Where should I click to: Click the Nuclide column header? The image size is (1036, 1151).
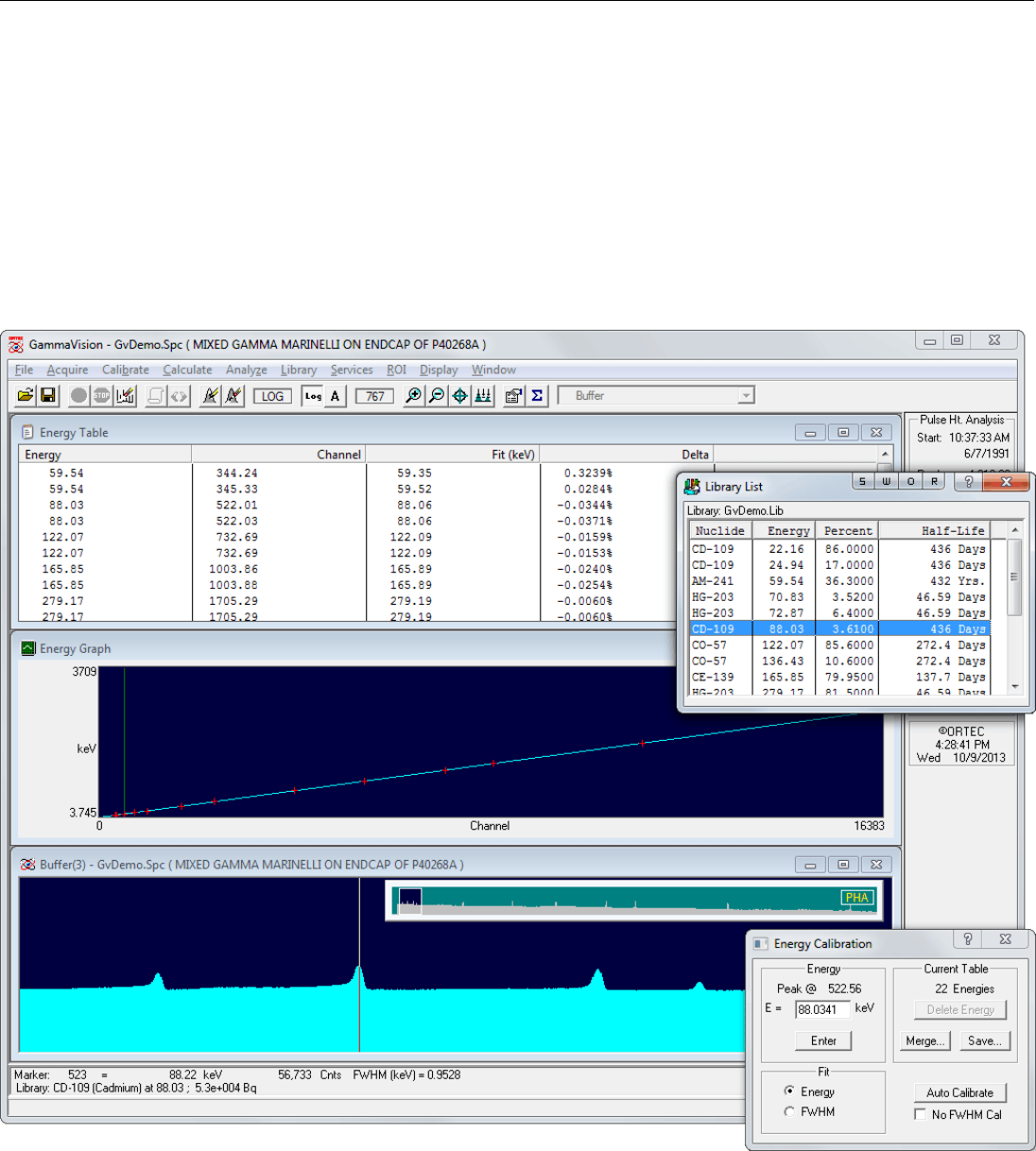pyautogui.click(x=720, y=531)
